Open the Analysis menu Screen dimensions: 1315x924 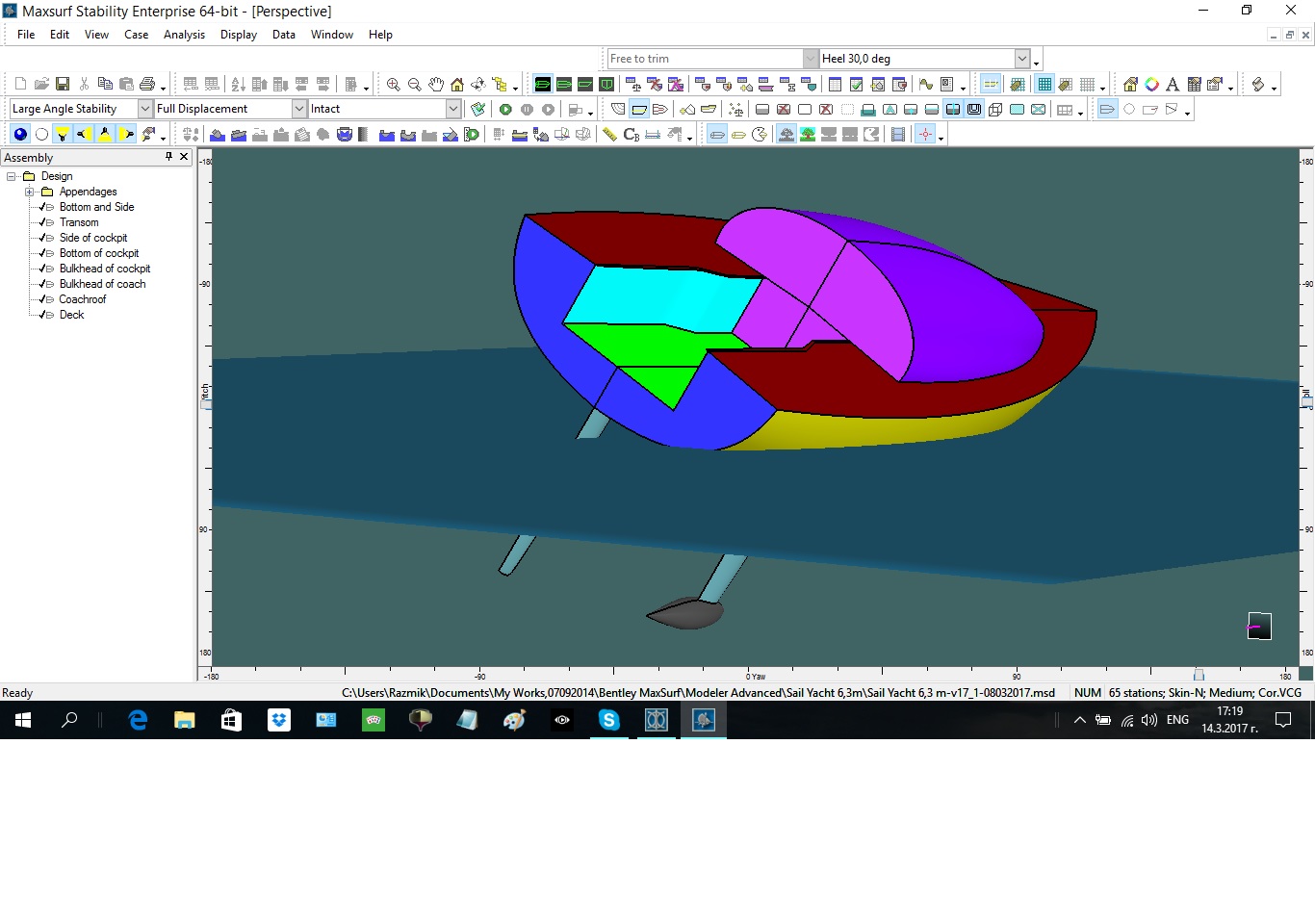tap(184, 35)
